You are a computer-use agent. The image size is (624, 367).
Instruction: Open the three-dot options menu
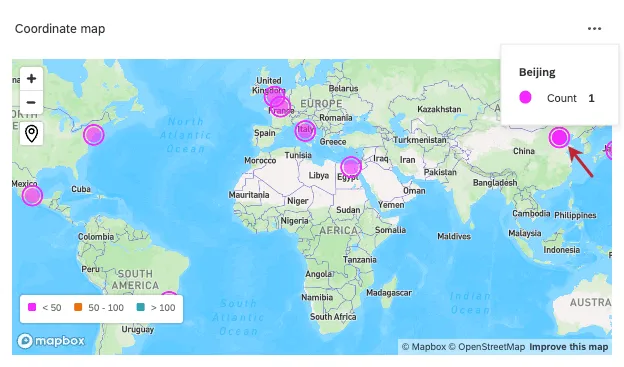(x=594, y=29)
